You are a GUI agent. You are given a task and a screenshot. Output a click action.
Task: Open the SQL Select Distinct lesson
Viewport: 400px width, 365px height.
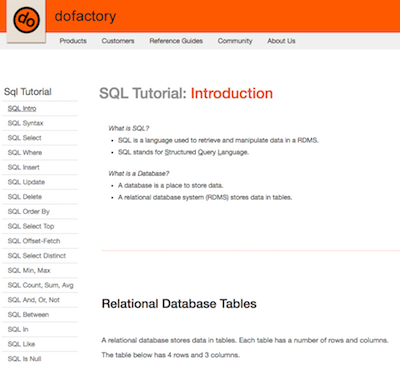37,256
